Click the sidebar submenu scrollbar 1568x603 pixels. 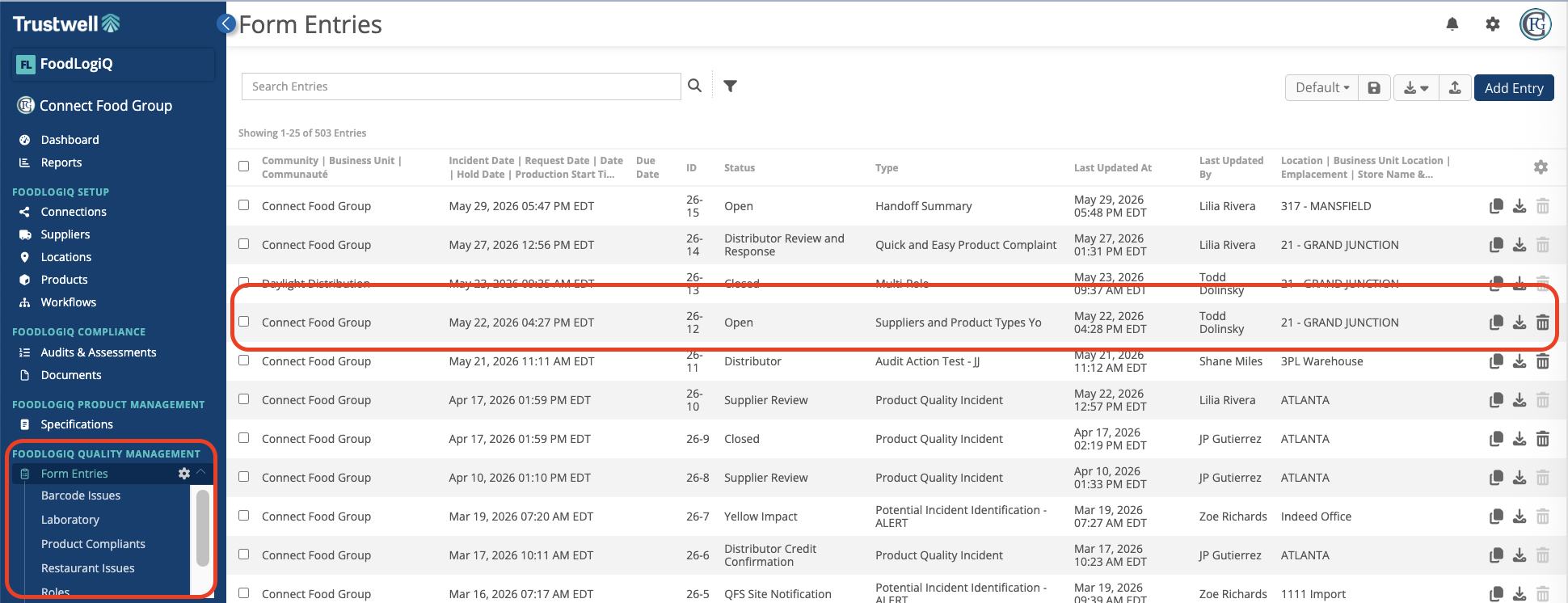(x=203, y=528)
